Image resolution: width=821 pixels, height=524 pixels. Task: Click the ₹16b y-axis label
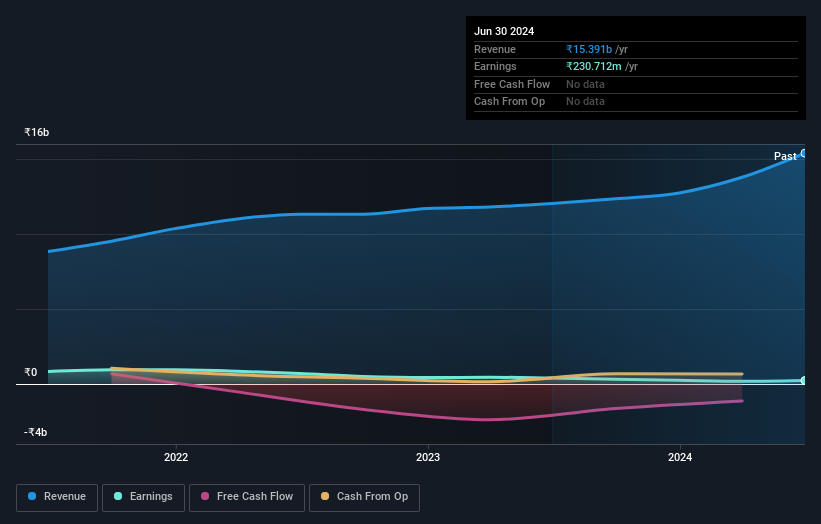coord(37,132)
